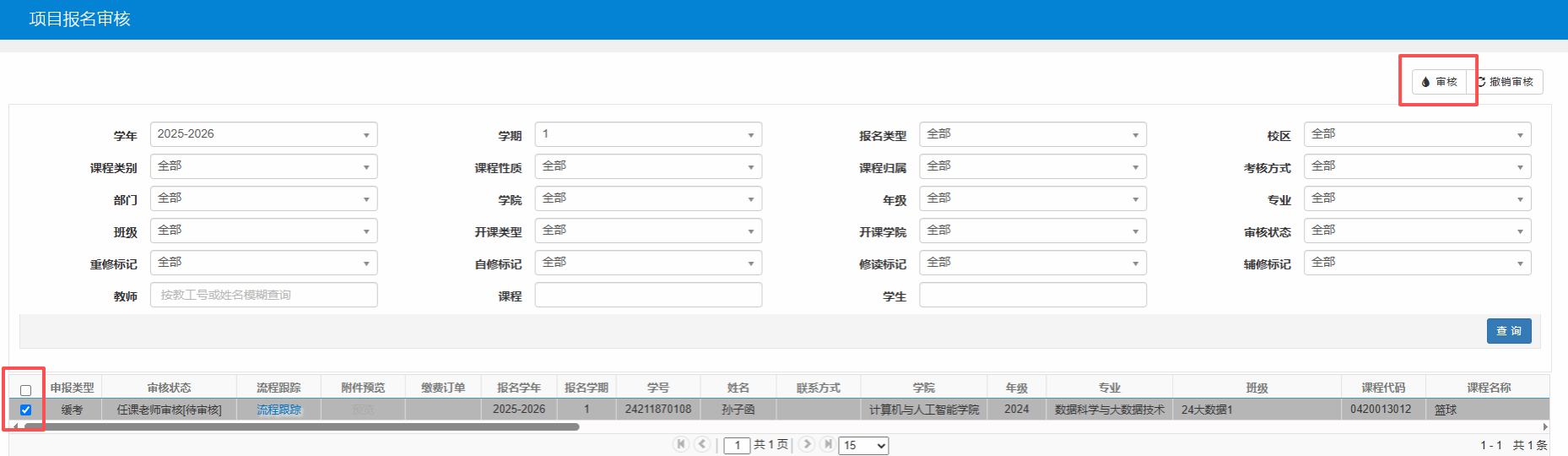Go to previous page of results
Screen dimensions: 1568x456
point(701,444)
